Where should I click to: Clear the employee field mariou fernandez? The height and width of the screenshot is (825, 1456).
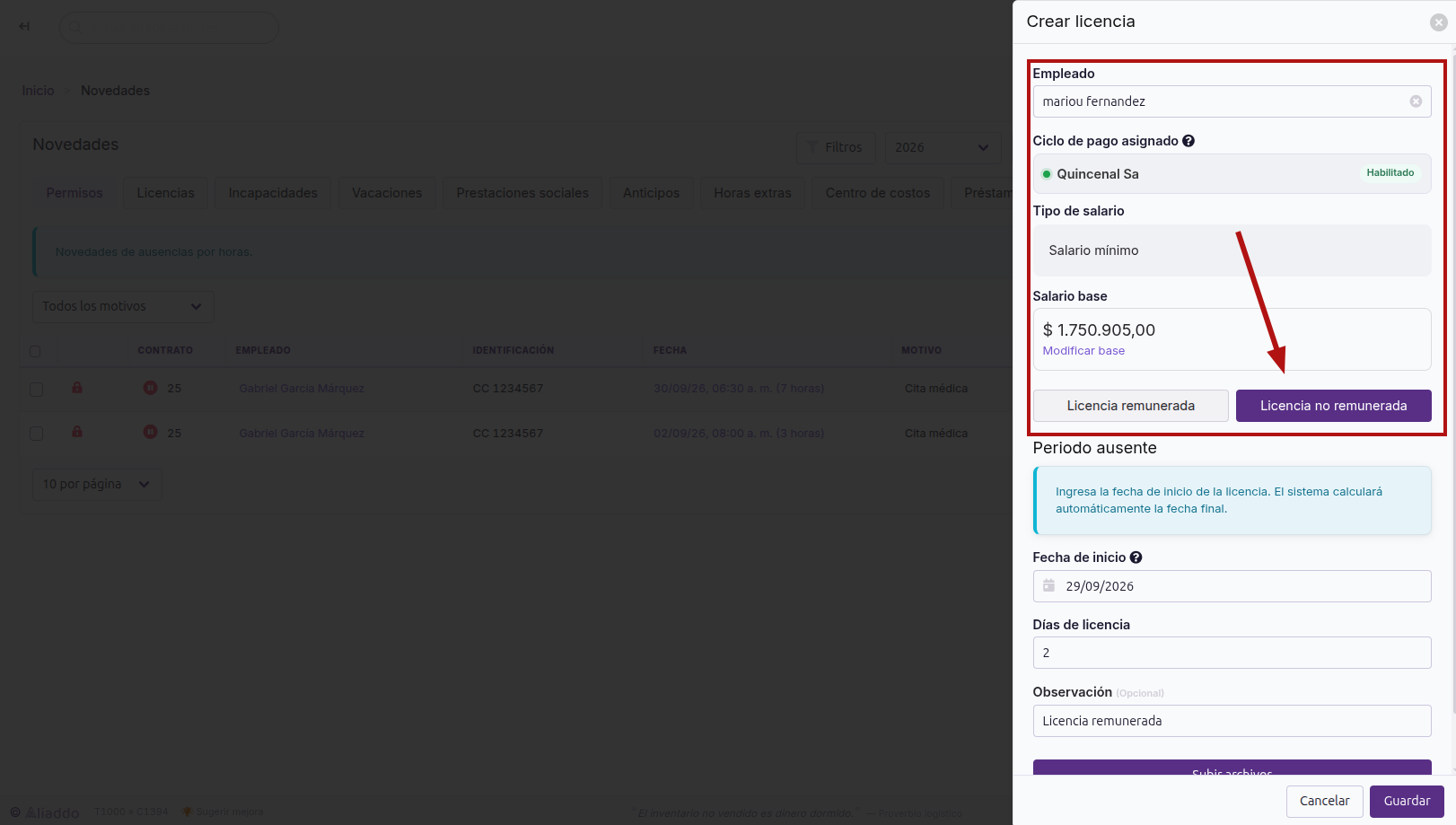(1416, 101)
